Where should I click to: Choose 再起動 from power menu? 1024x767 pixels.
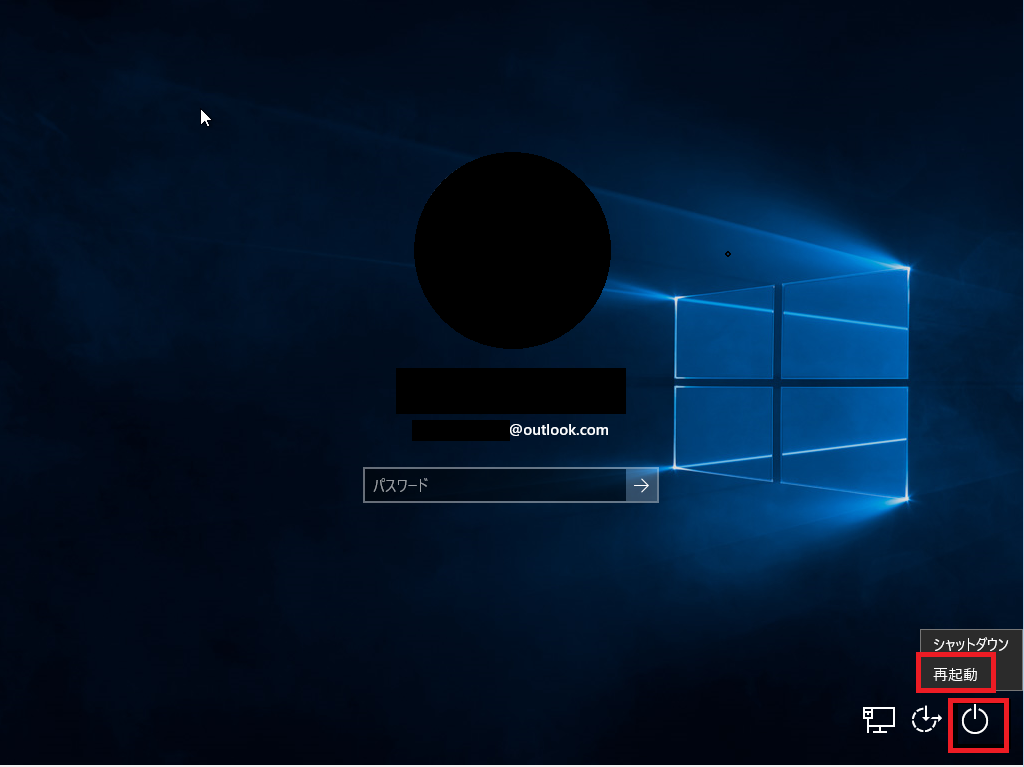coord(955,674)
